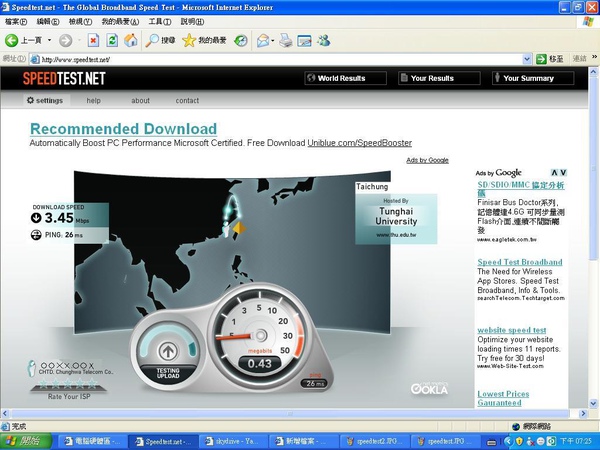Click www.thu.edu.tw host link

pos(396,235)
